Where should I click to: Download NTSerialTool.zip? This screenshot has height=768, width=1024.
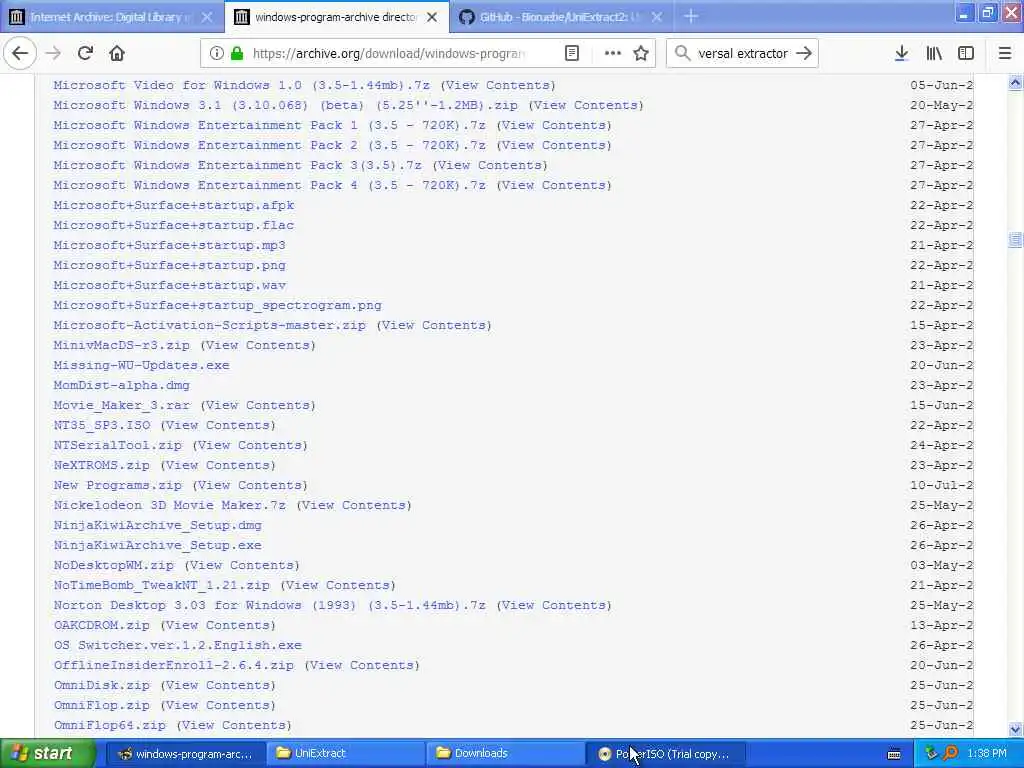click(118, 445)
